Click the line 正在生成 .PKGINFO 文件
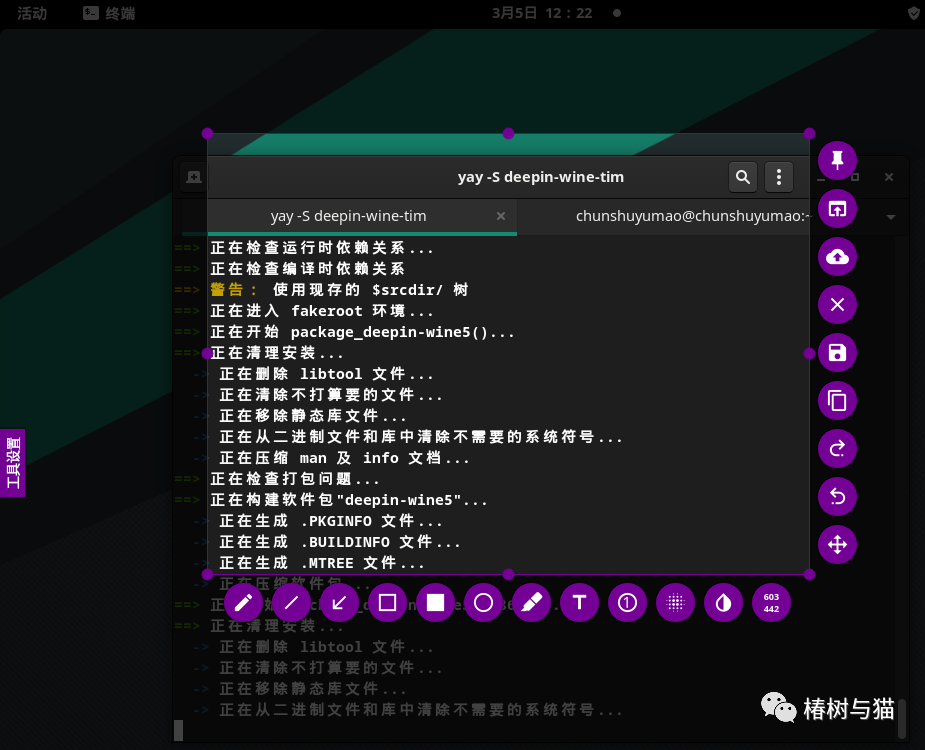The height and width of the screenshot is (750, 925). click(x=331, y=521)
